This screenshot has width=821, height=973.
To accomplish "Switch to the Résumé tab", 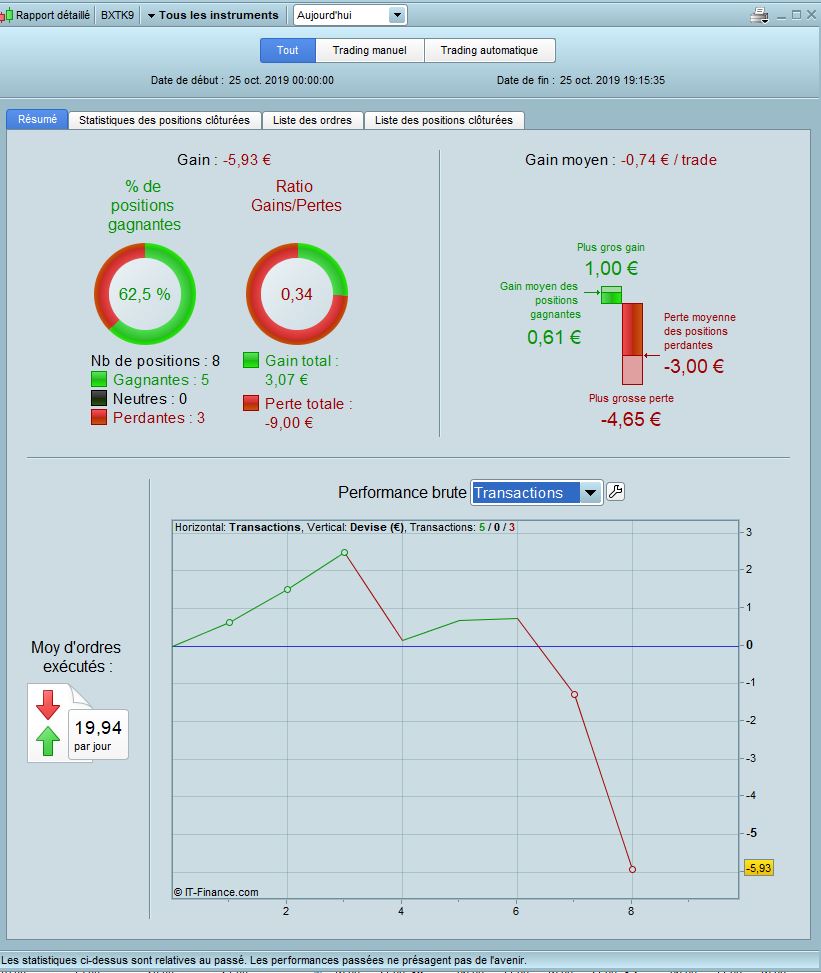I will click(x=37, y=119).
